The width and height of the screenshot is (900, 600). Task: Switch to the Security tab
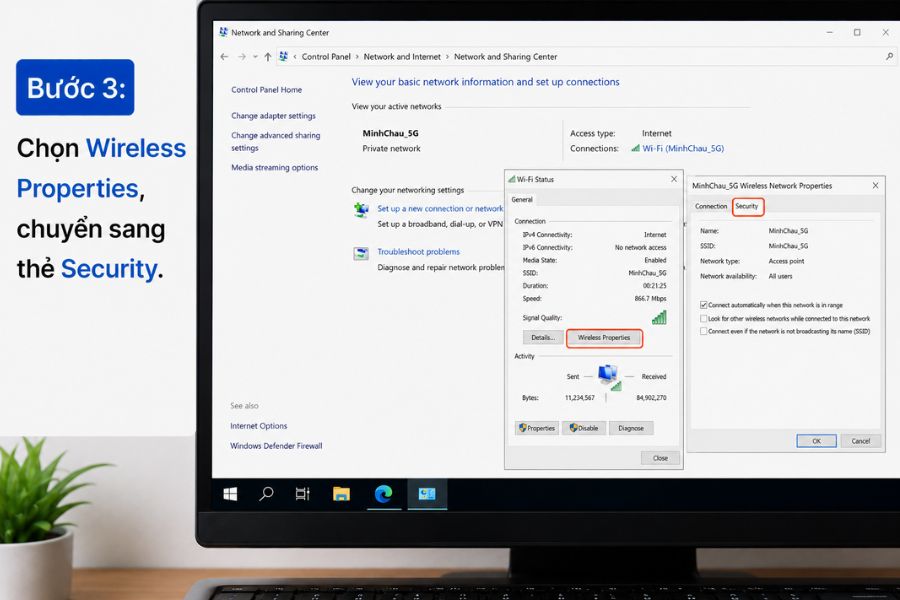click(x=747, y=206)
